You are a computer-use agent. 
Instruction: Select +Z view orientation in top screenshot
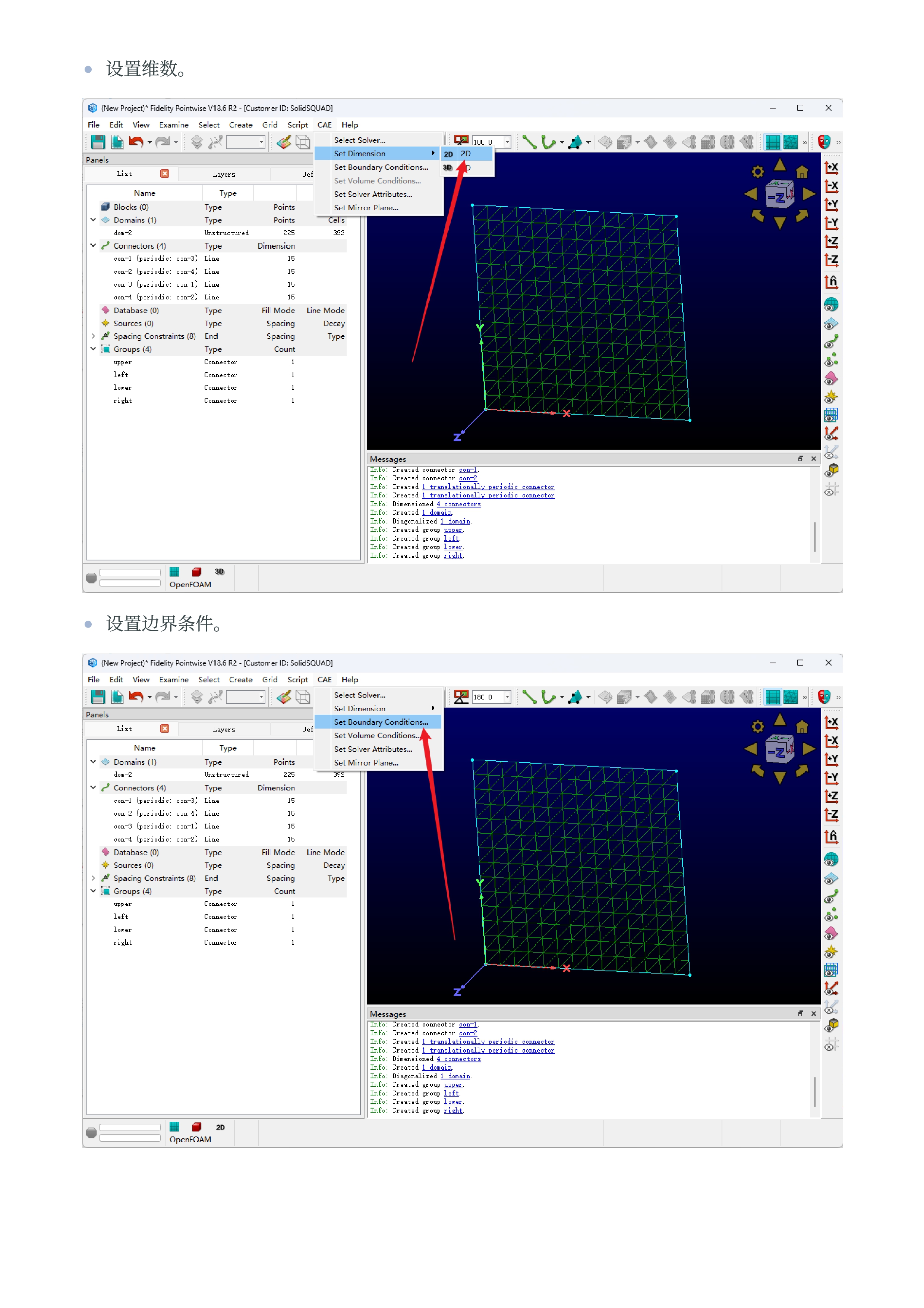point(831,242)
